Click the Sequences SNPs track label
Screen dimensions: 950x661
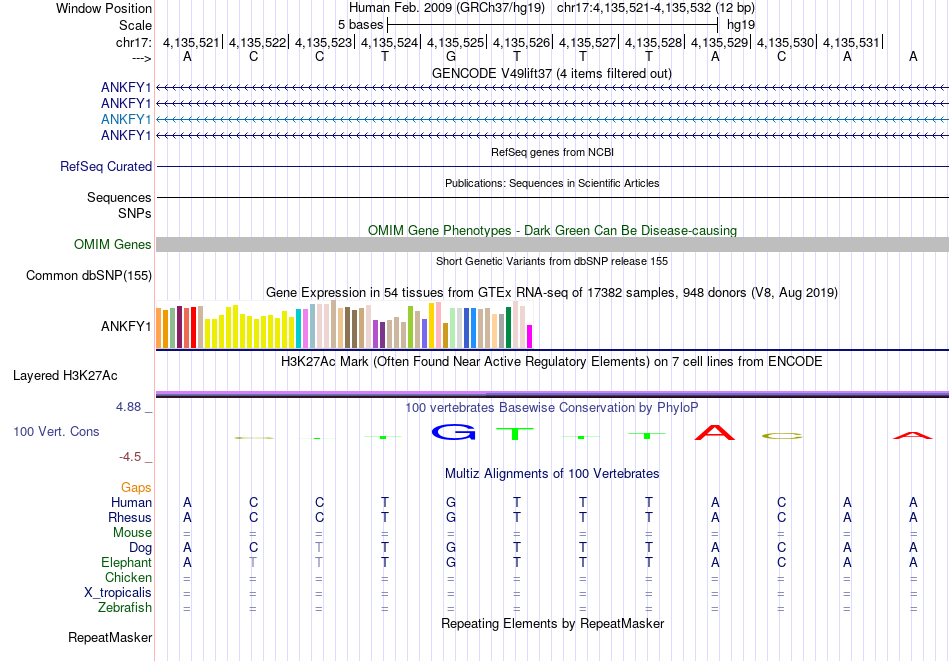tap(135, 213)
